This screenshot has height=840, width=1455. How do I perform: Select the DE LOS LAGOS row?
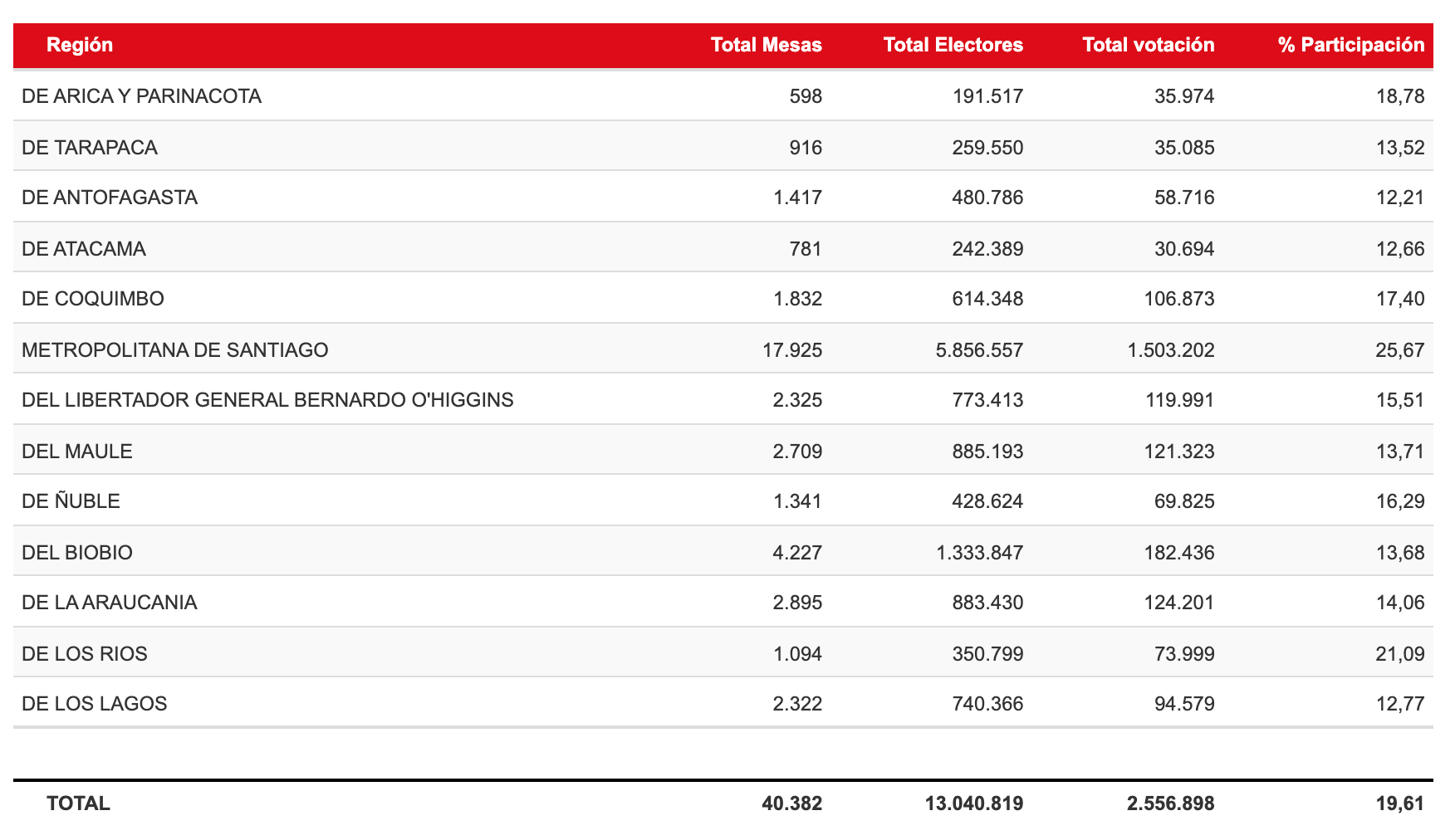coord(95,704)
